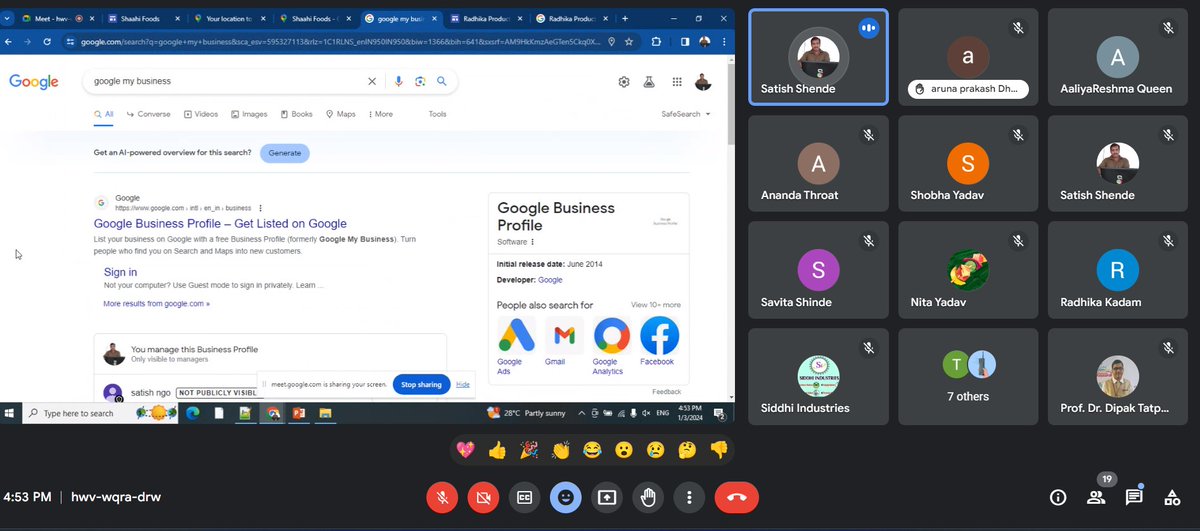Leave the call with hang-up button

[x=737, y=497]
